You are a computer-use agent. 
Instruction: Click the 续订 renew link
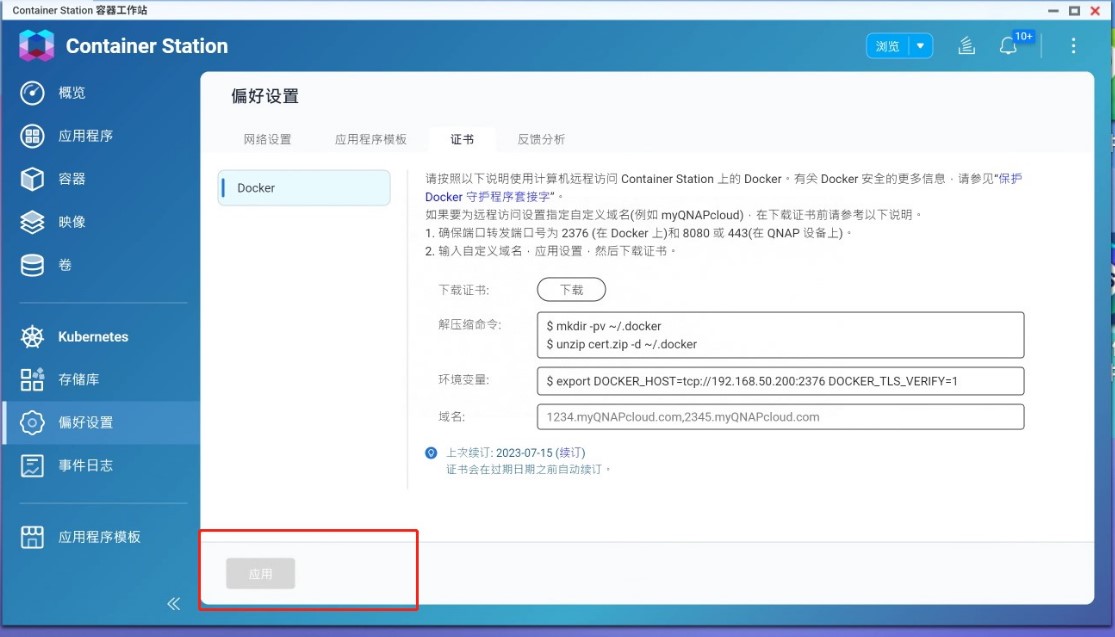(570, 453)
